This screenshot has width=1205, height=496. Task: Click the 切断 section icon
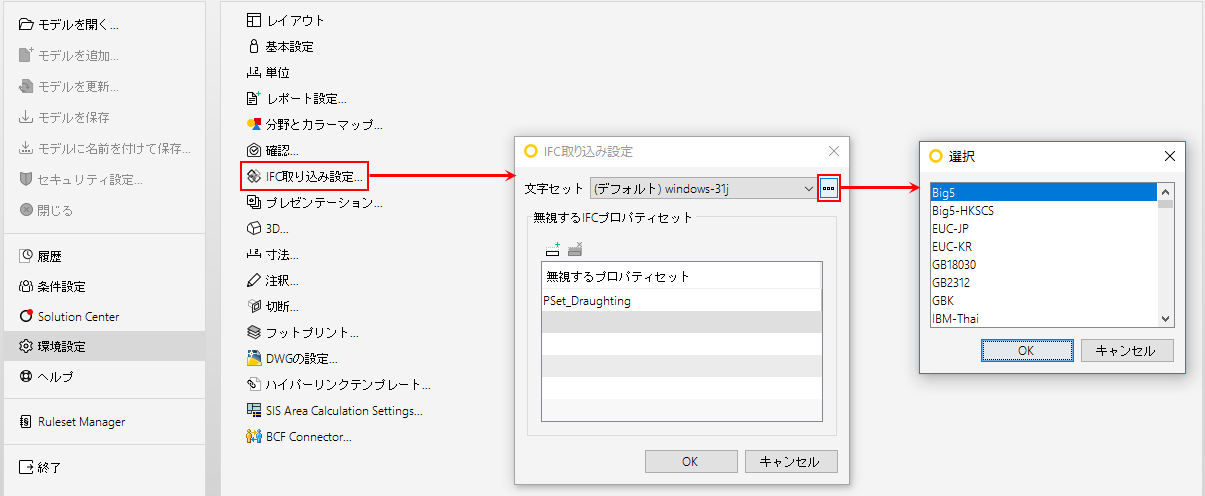click(x=254, y=306)
